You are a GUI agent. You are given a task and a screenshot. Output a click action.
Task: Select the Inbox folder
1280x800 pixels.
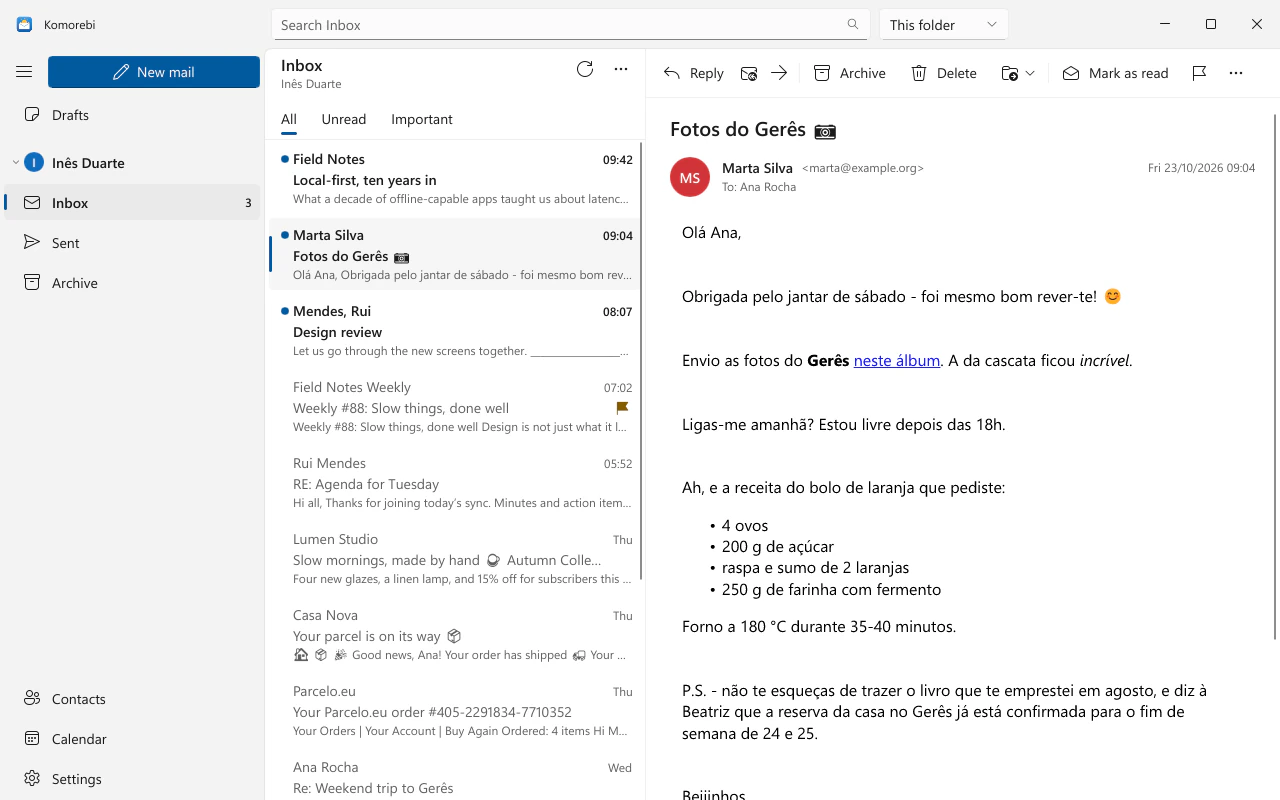click(132, 203)
